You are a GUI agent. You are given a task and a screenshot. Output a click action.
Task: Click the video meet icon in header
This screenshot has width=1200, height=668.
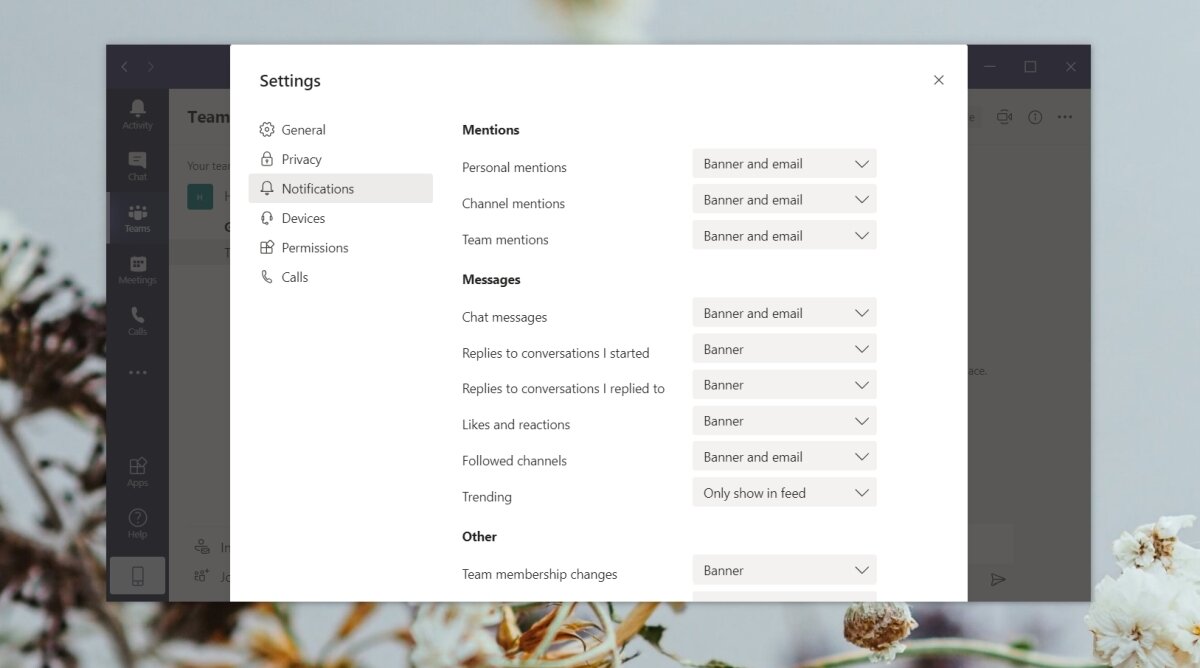point(1004,117)
